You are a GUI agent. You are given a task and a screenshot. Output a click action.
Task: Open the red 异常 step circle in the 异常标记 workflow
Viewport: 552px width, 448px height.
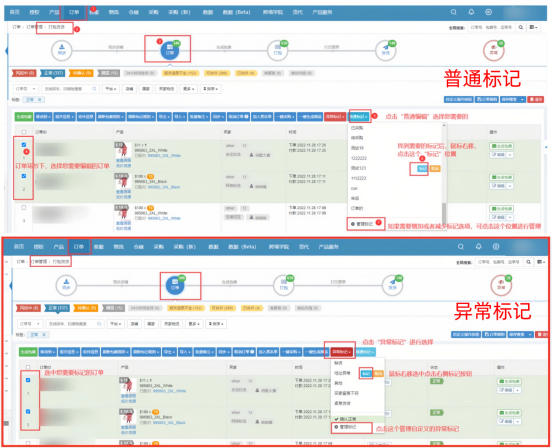pyautogui.click(x=501, y=285)
